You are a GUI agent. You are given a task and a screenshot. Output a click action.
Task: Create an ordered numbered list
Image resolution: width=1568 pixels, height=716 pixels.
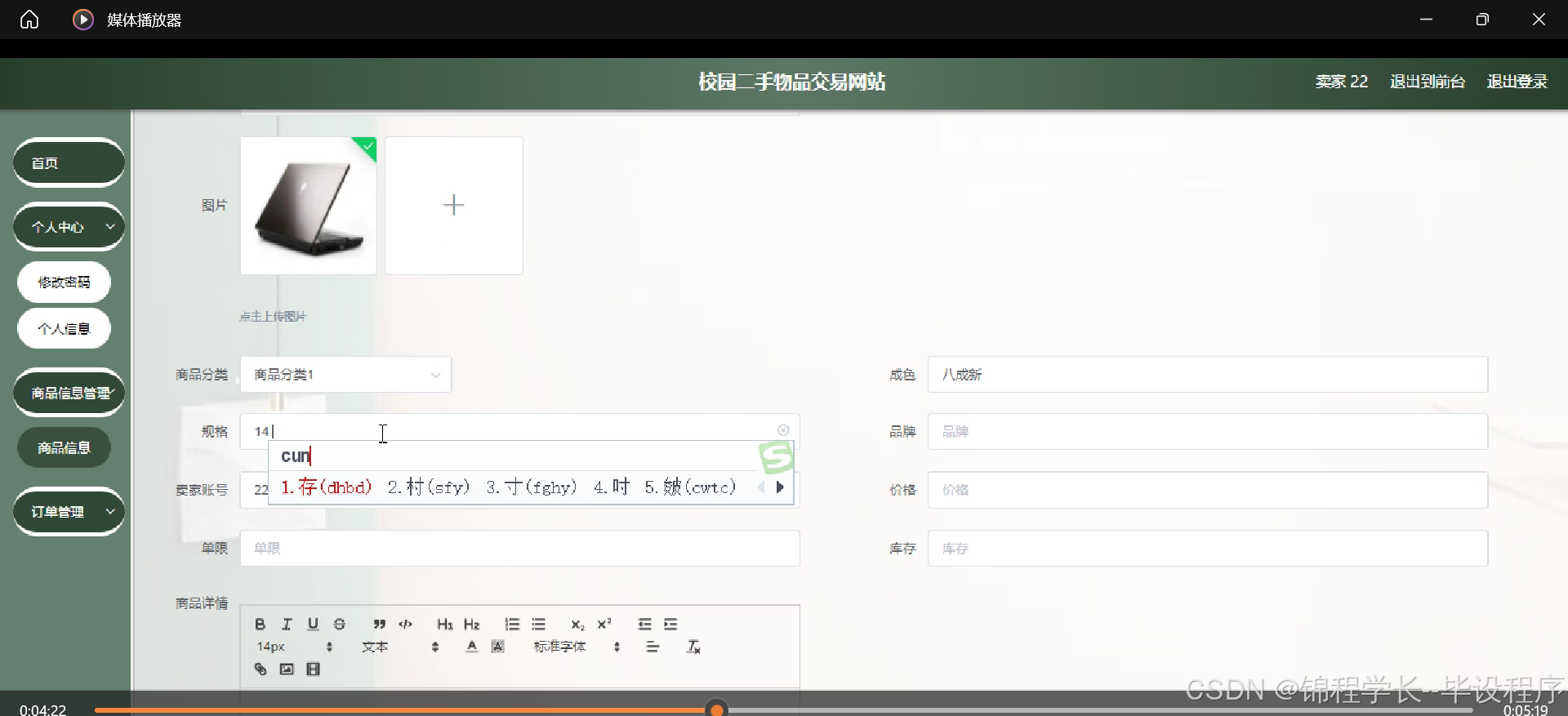[x=512, y=625]
